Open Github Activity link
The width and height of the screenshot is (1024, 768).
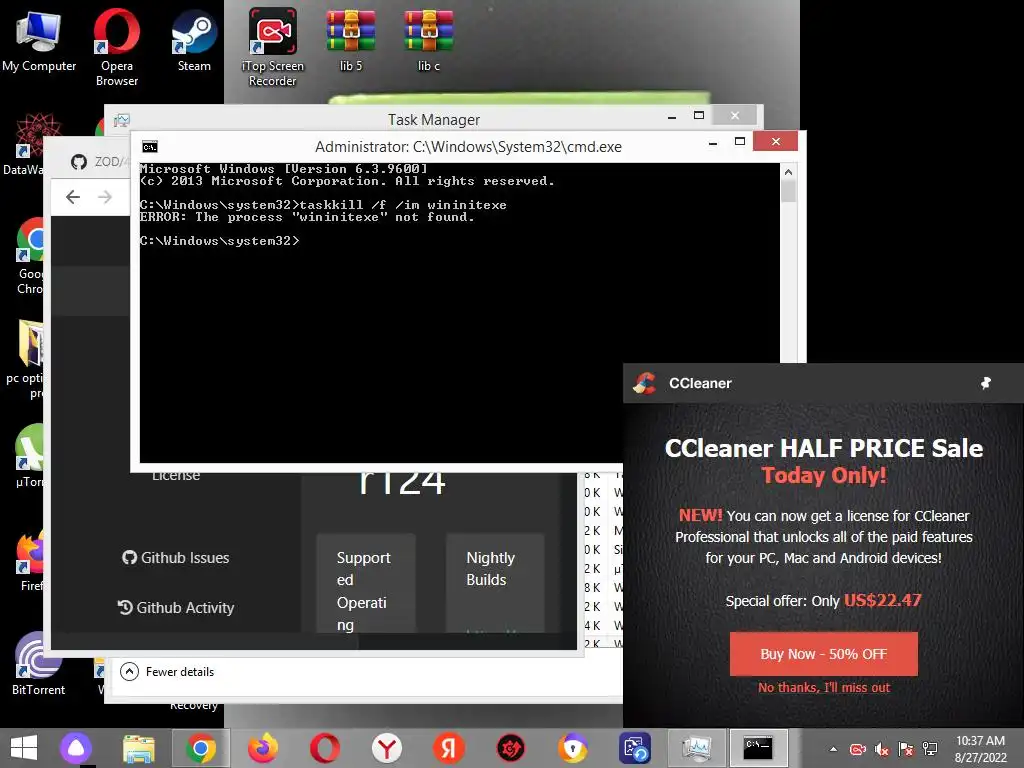[x=176, y=607]
